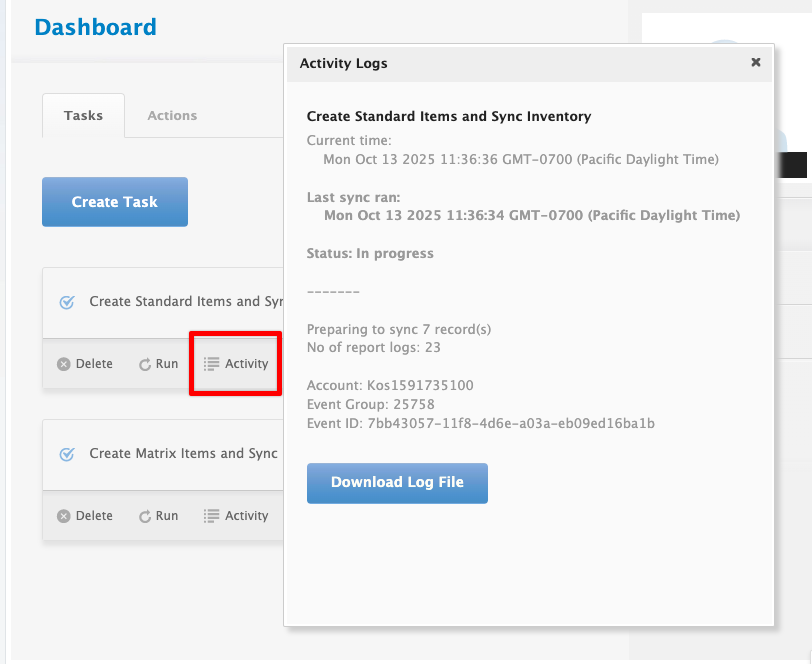
Task: Click the checkmark icon beside Create Standard Items task
Action: 67,302
